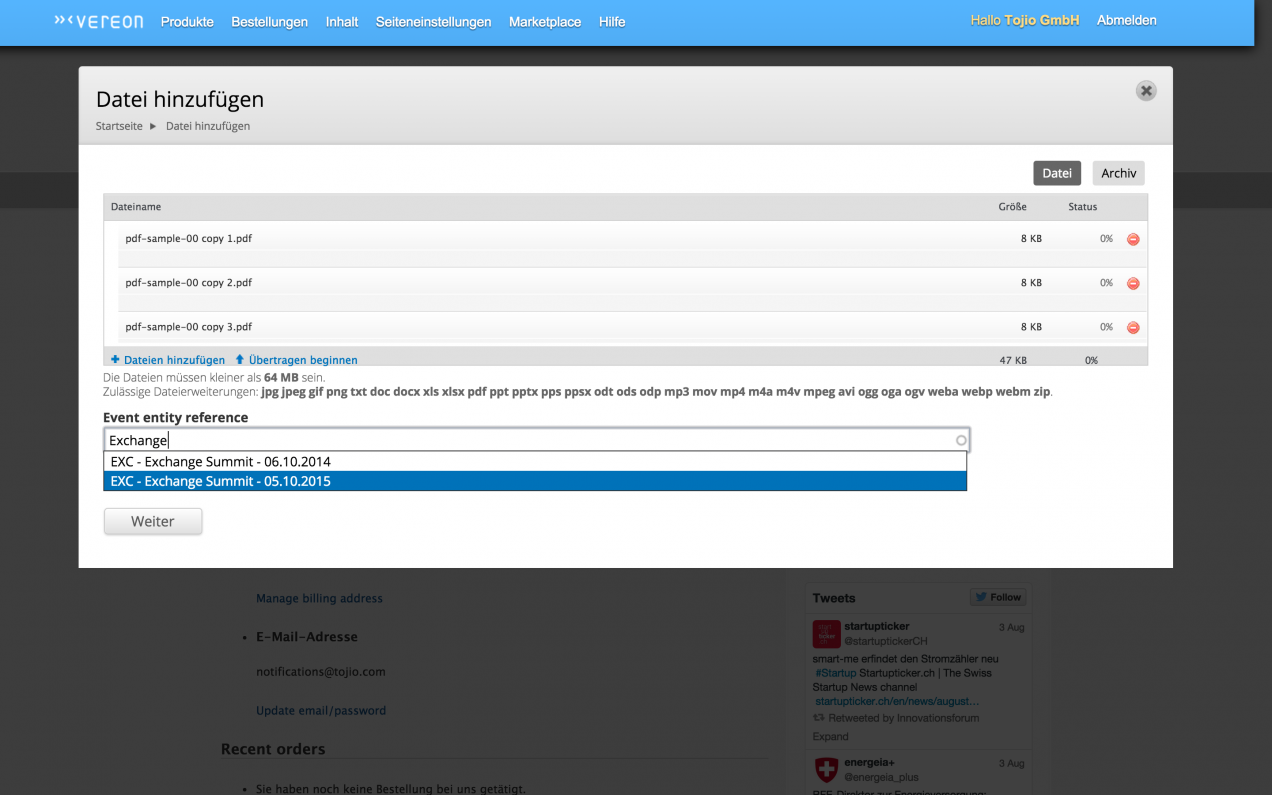Click the Twitter Follow button
This screenshot has width=1272, height=795.
point(997,597)
